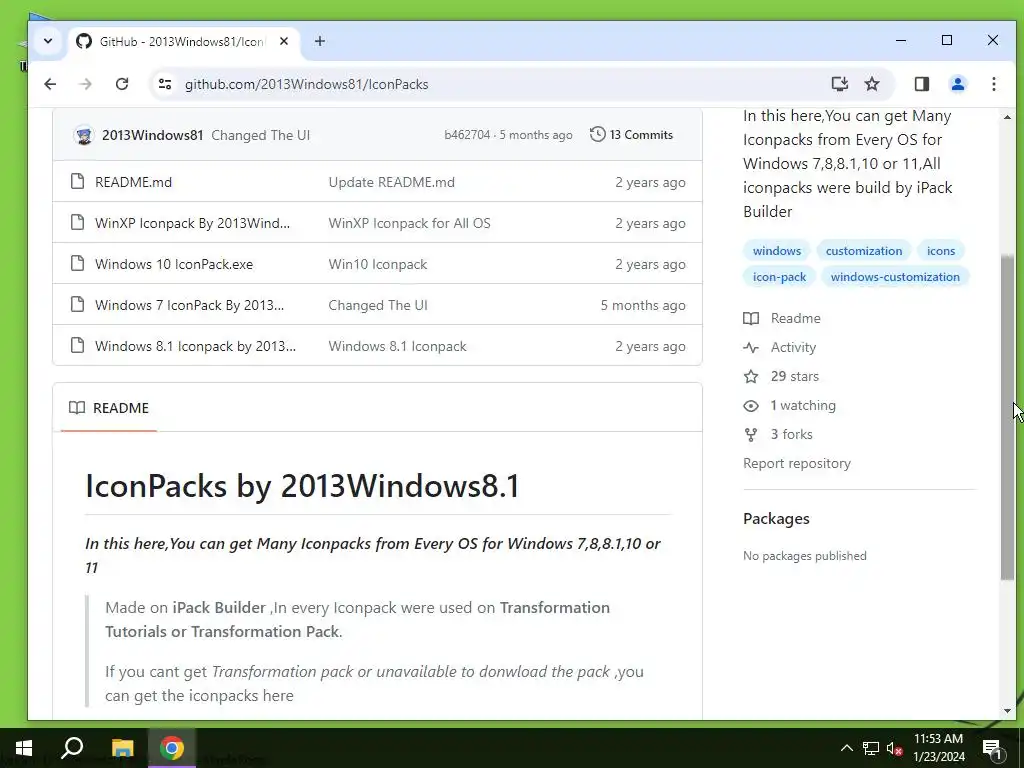The height and width of the screenshot is (768, 1024).
Task: View the 29 stars list
Action: 781,377
